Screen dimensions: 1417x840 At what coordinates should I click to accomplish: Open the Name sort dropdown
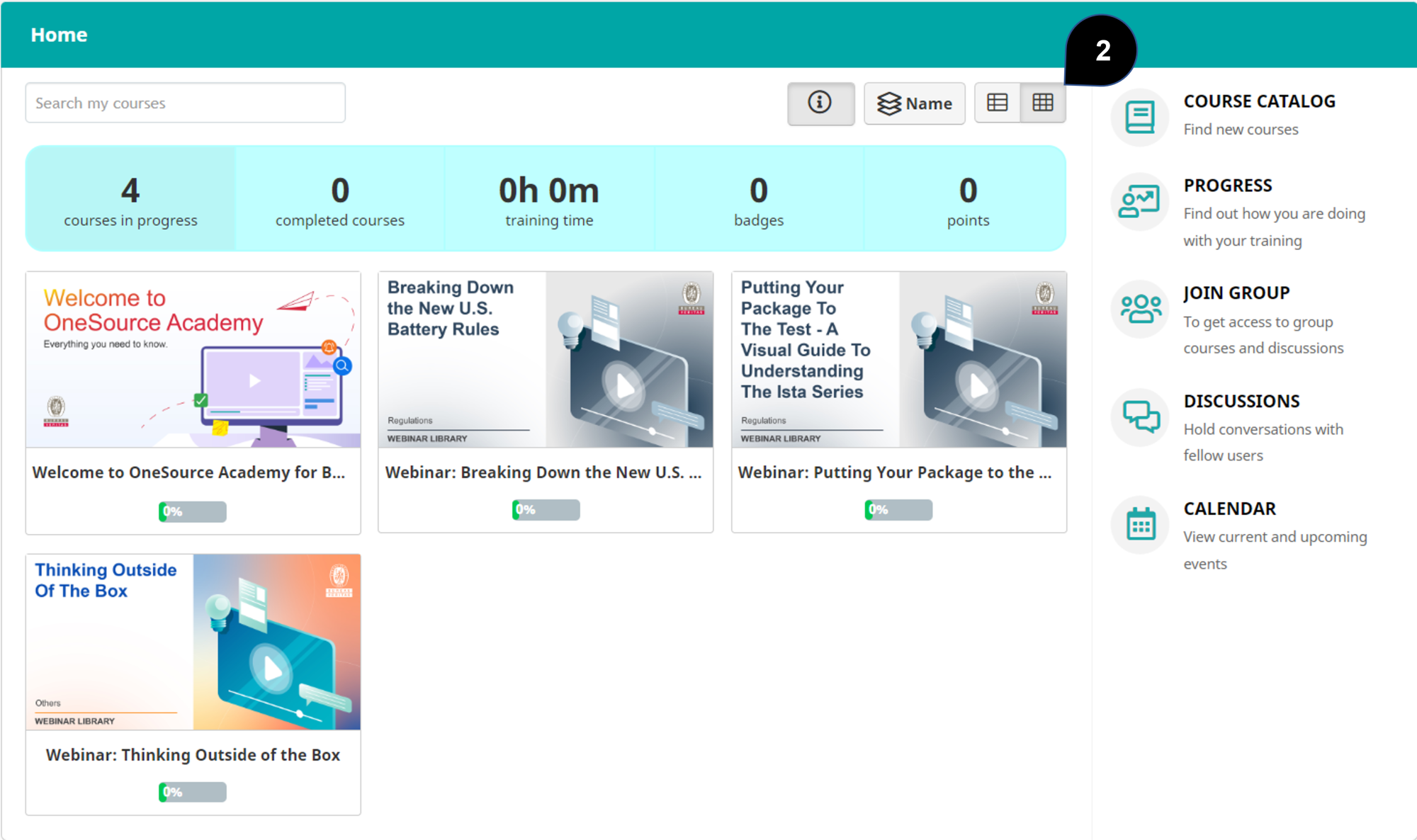click(914, 103)
